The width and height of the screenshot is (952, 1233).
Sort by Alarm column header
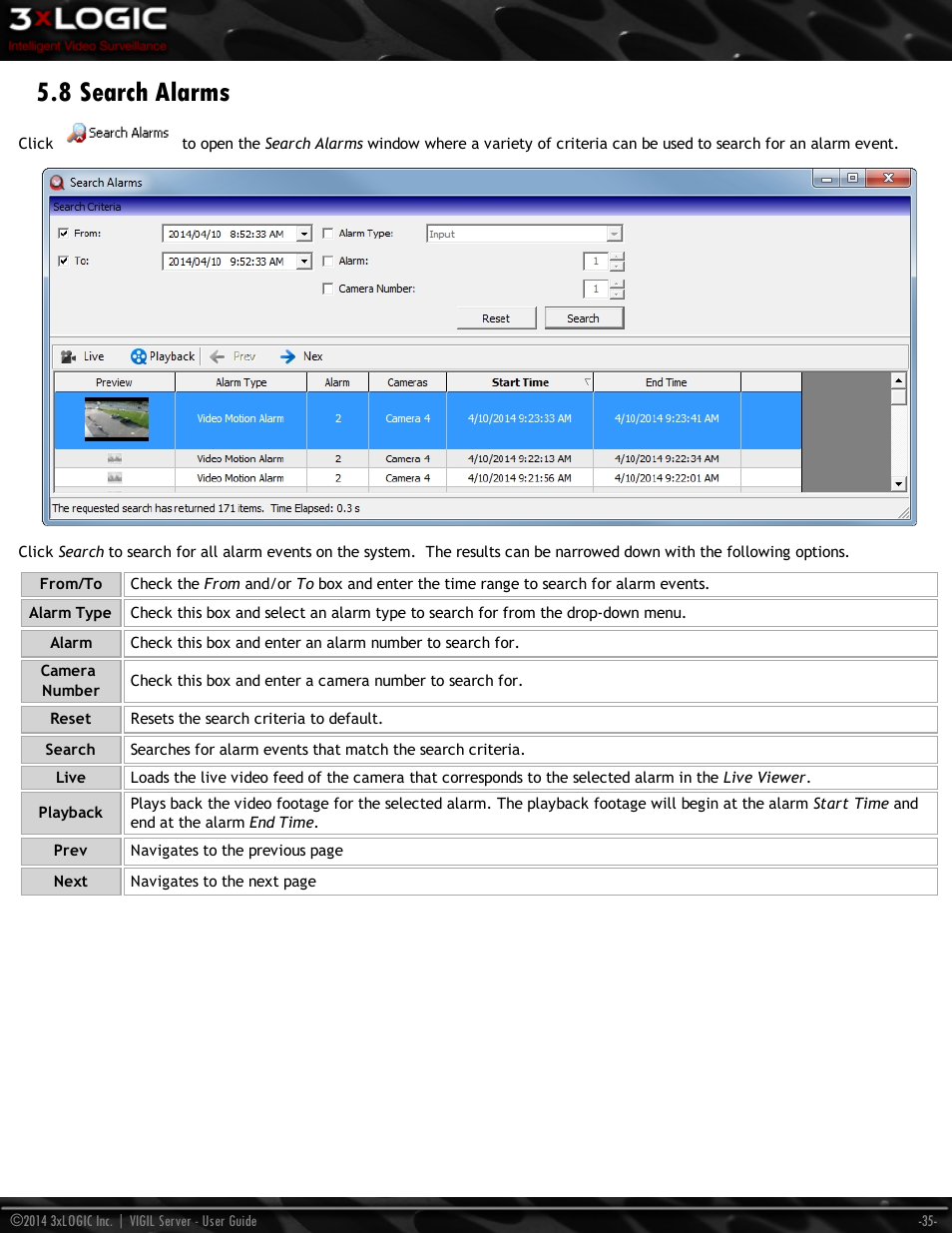point(337,382)
